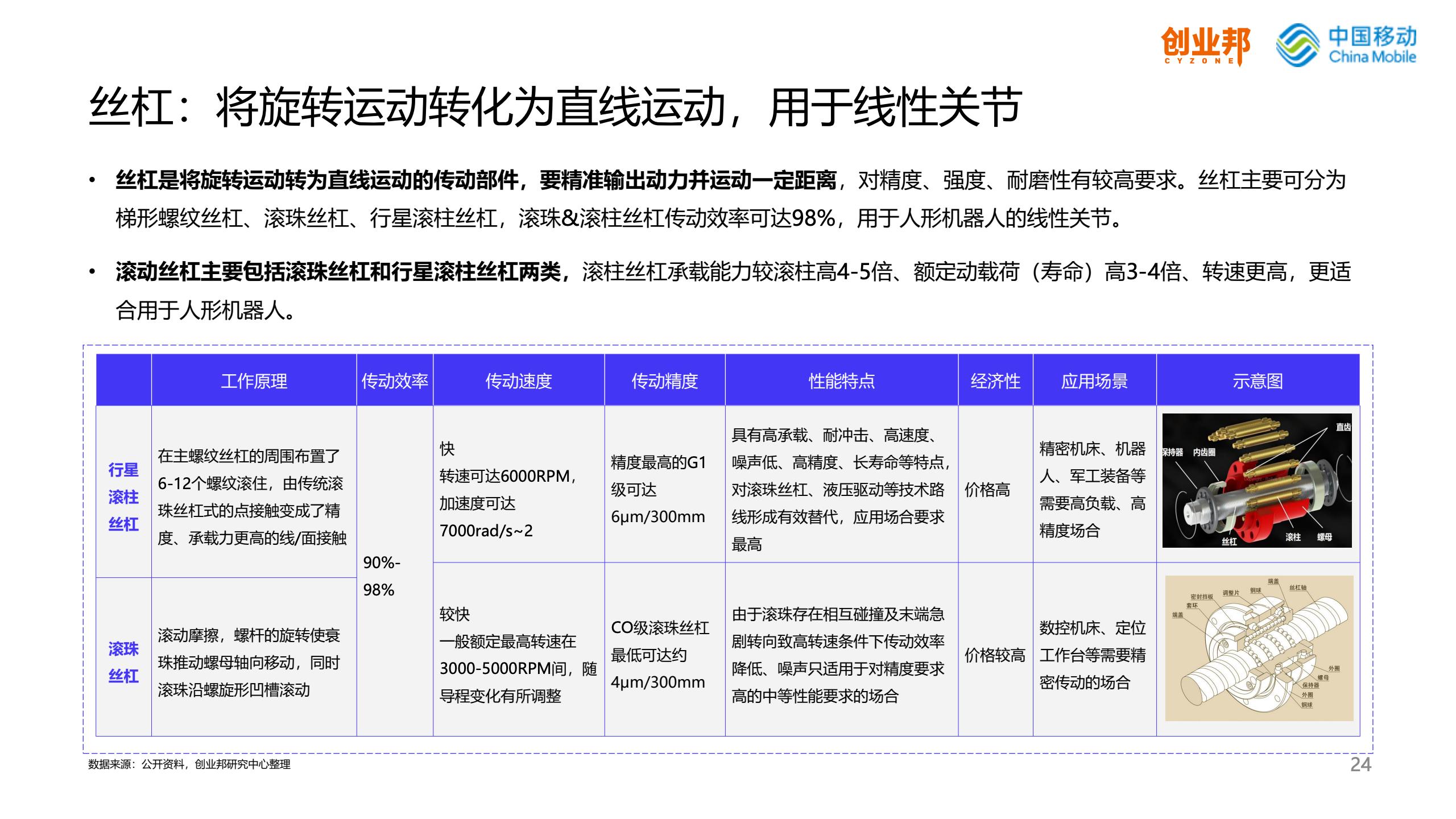1456x819 pixels.
Task: Select the 应用场景 column header
Action: (x=1094, y=380)
